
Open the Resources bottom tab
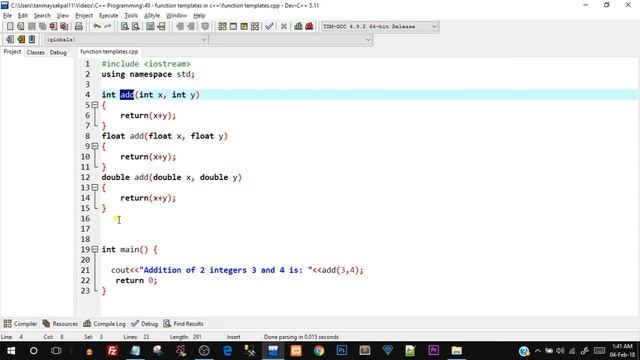[x=60, y=324]
